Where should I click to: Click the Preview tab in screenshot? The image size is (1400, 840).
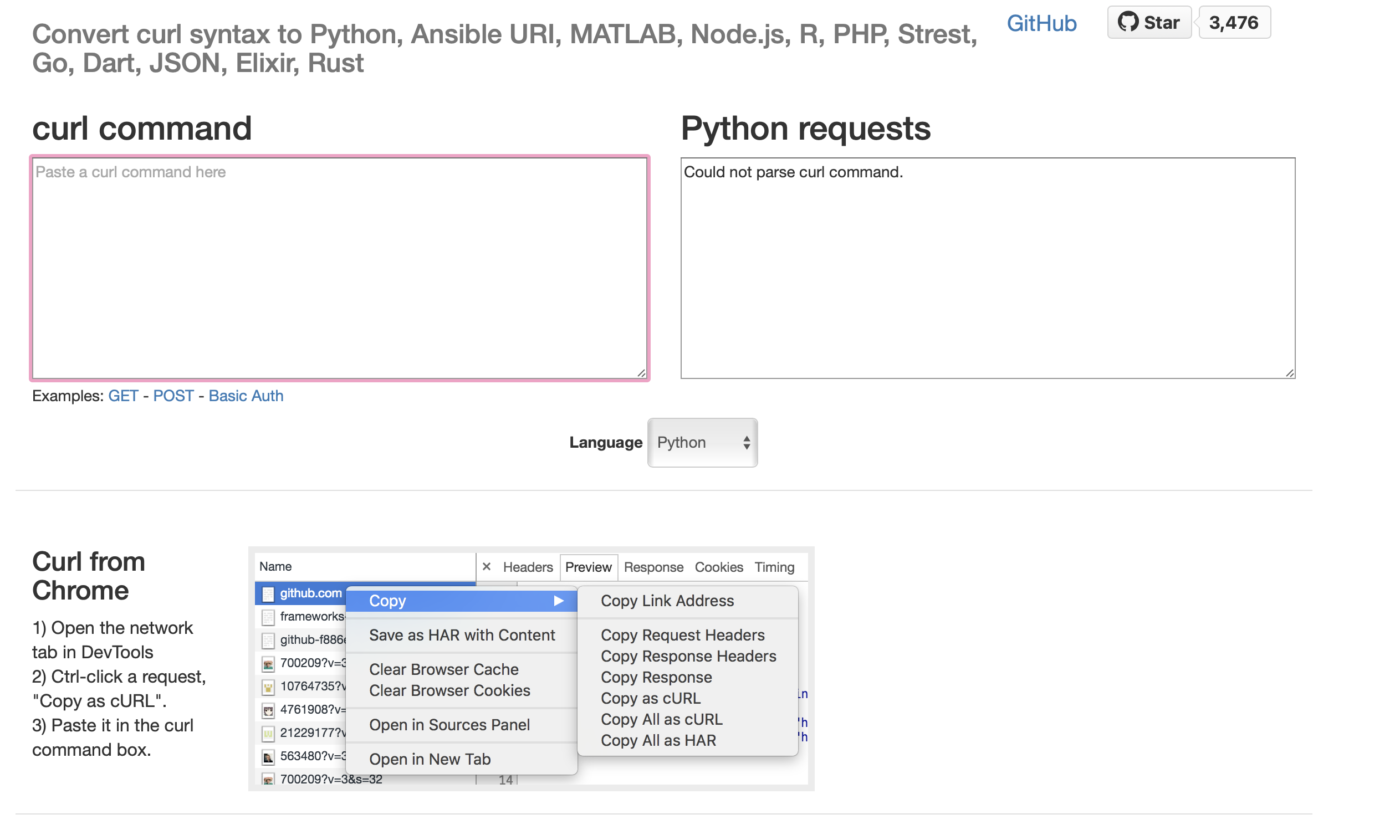(x=588, y=567)
